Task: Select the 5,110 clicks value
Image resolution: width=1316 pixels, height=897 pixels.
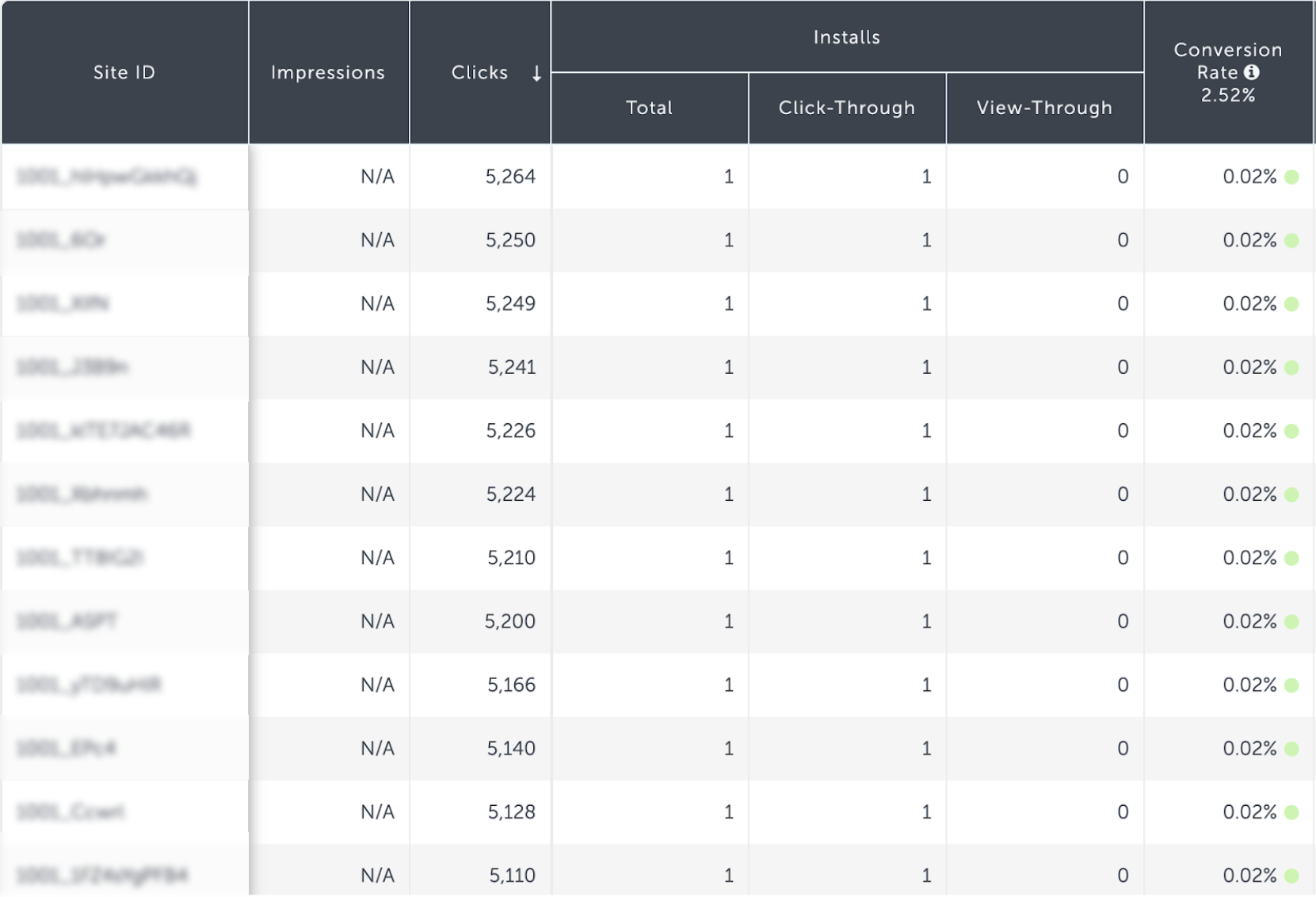Action: coord(513,875)
